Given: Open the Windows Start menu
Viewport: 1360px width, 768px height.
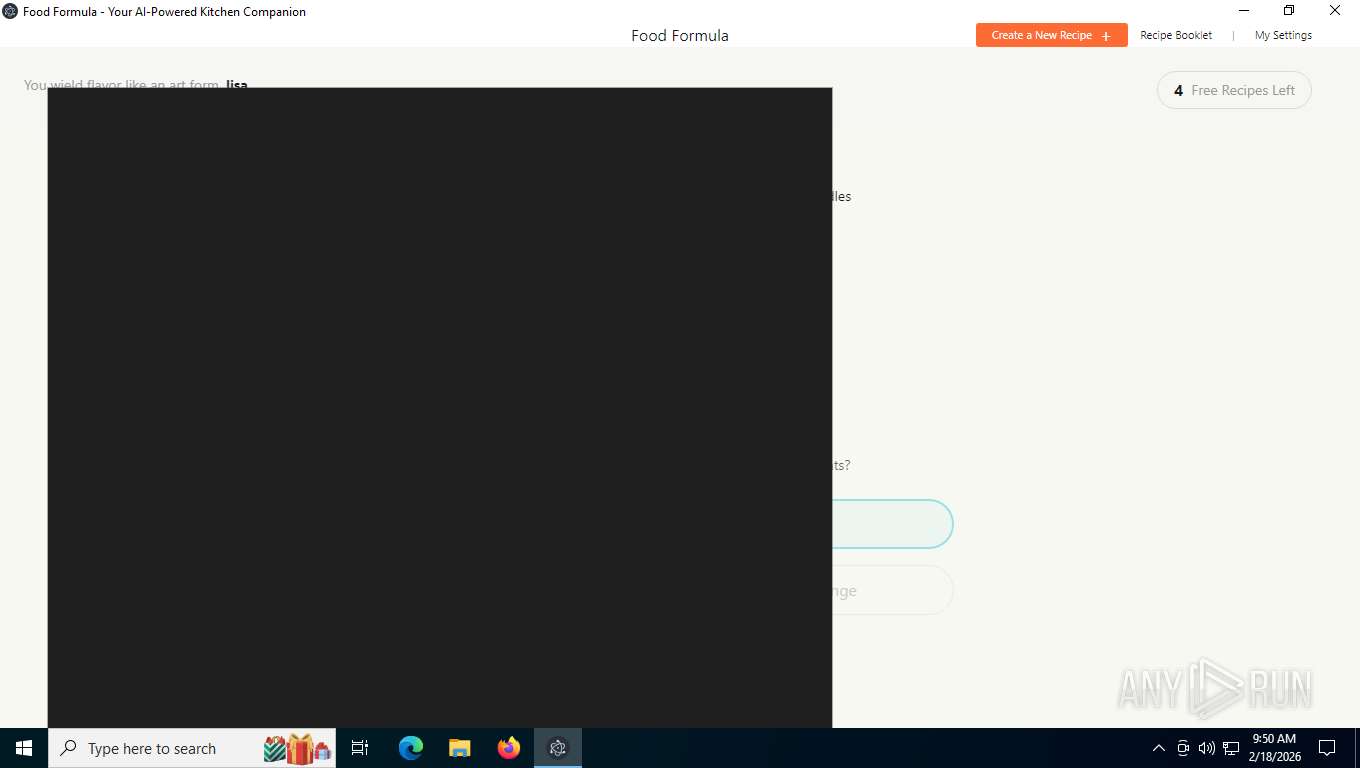Looking at the screenshot, I should click(x=24, y=748).
